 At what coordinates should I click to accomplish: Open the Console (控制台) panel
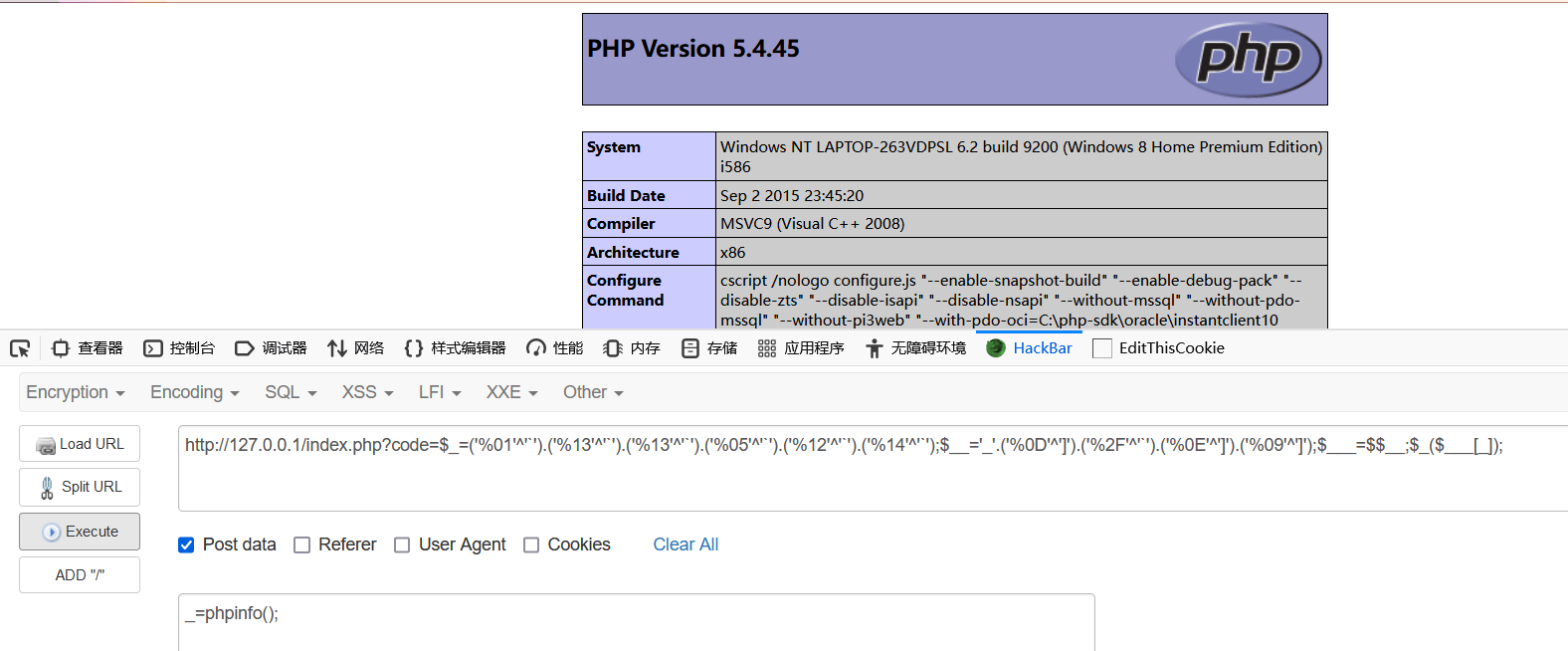[179, 348]
